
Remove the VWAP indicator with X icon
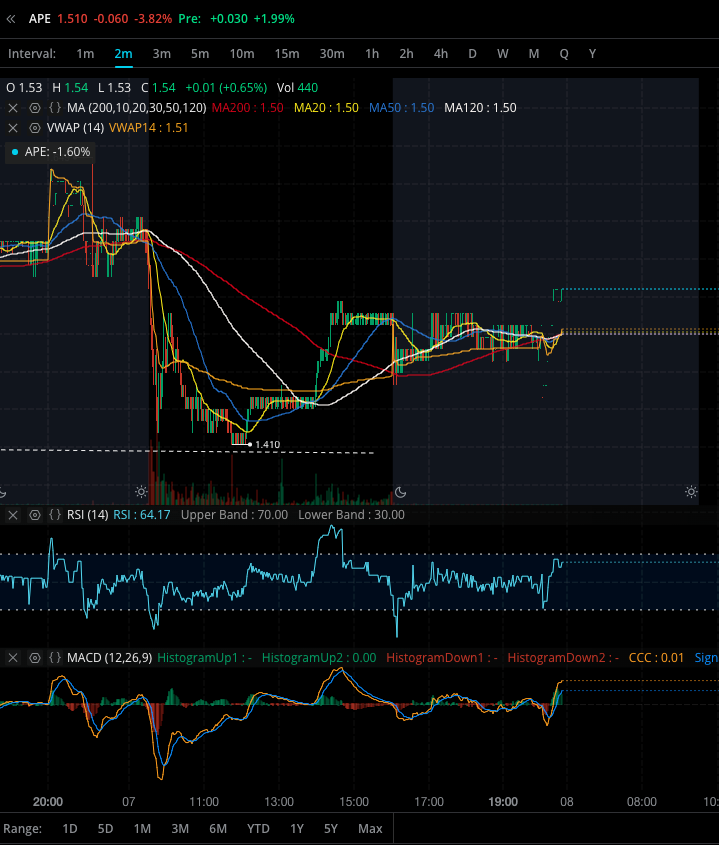click(13, 128)
